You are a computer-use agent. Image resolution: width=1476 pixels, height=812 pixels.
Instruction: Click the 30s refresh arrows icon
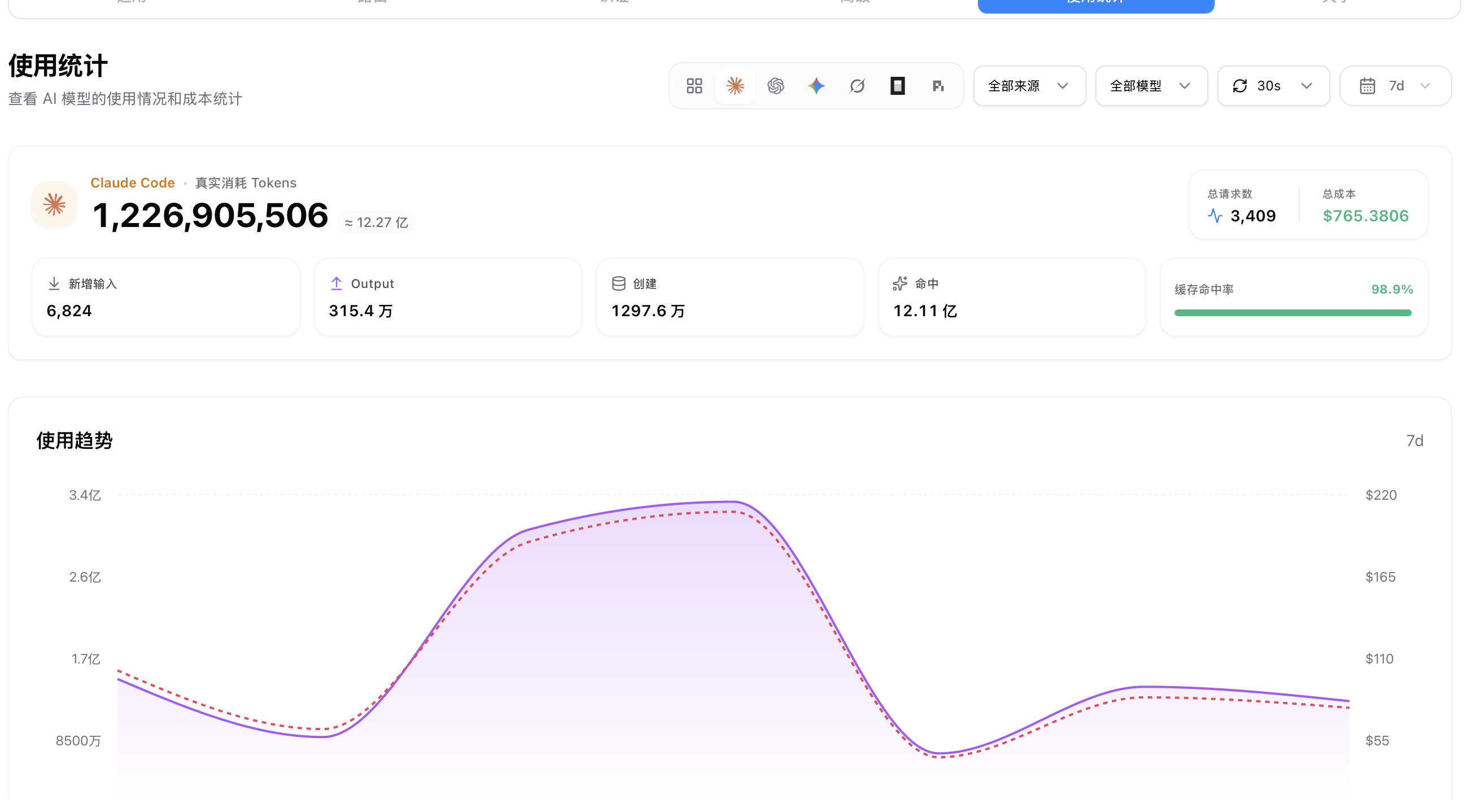pyautogui.click(x=1239, y=86)
